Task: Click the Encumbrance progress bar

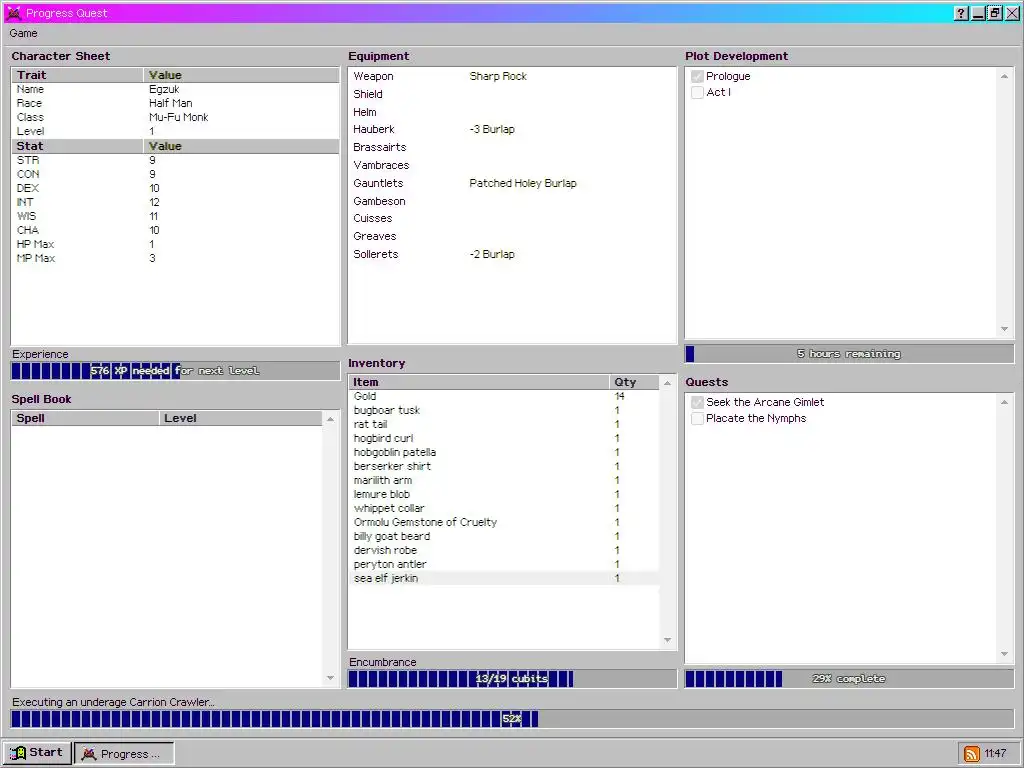Action: coord(512,679)
